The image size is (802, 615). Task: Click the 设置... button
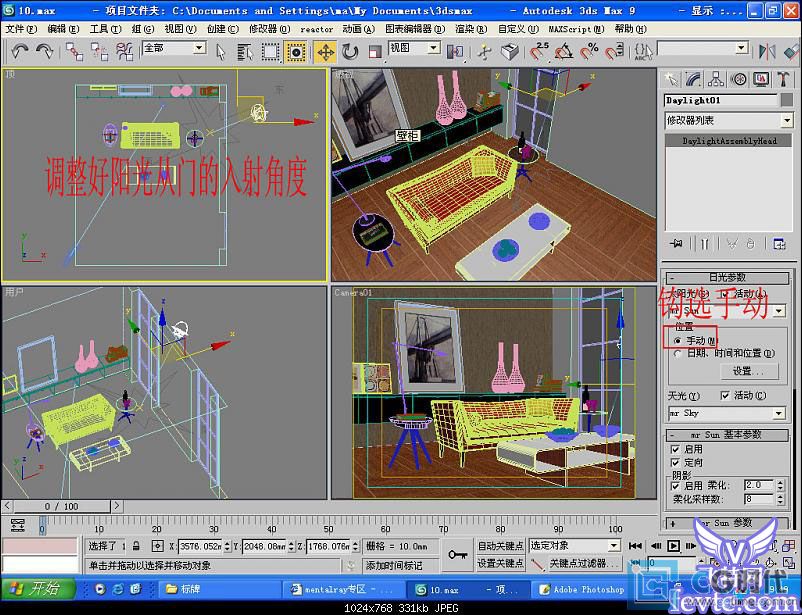coord(749,371)
